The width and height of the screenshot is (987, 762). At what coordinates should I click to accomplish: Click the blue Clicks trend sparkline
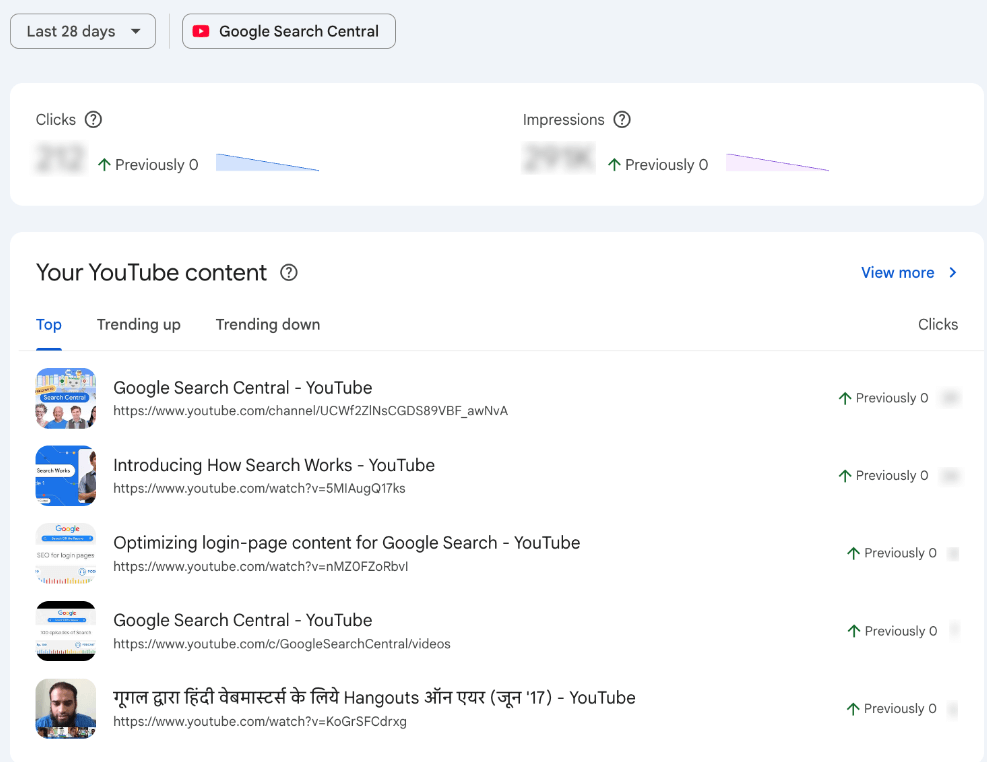click(267, 163)
